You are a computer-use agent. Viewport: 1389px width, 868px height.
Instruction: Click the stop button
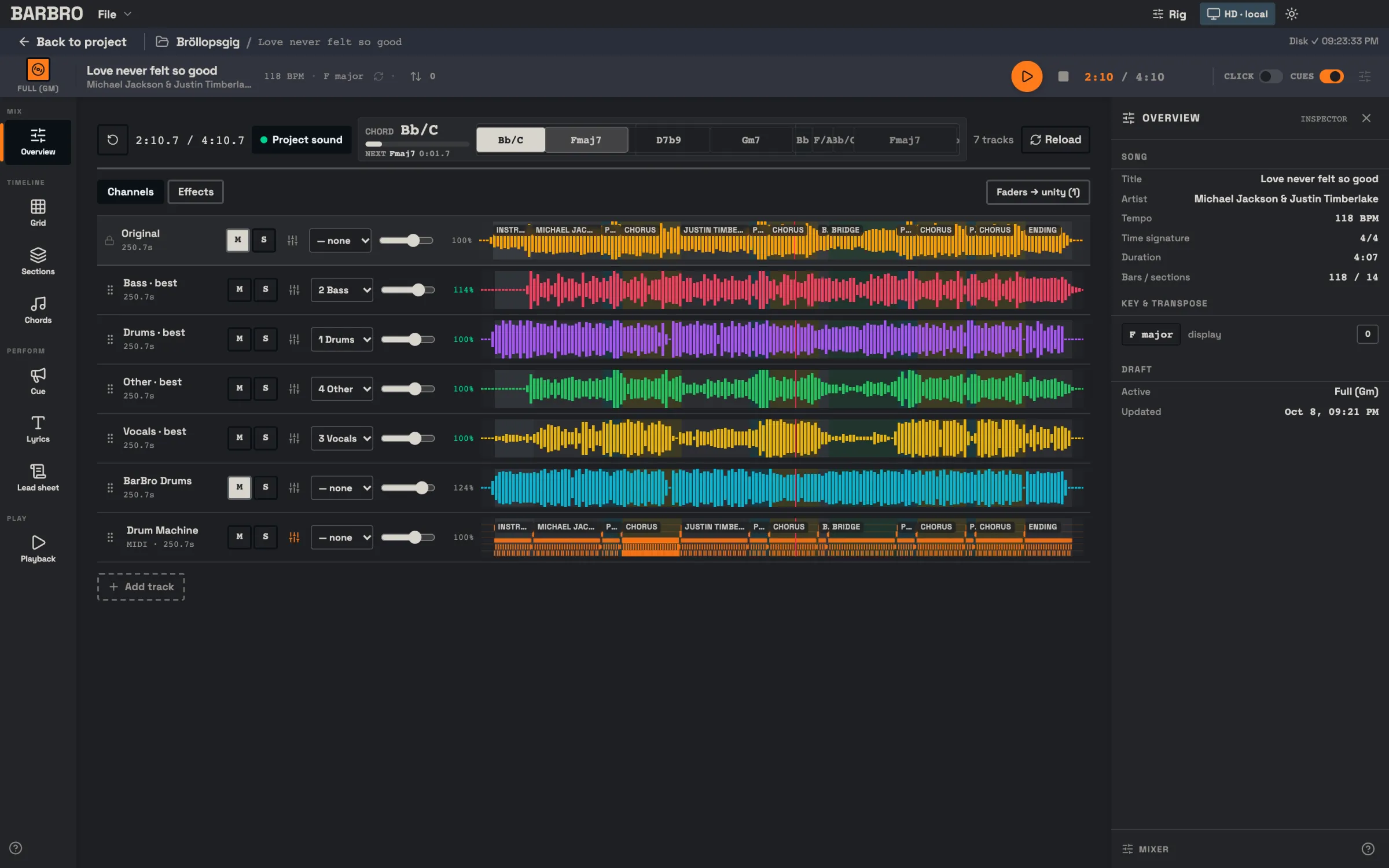[1063, 76]
